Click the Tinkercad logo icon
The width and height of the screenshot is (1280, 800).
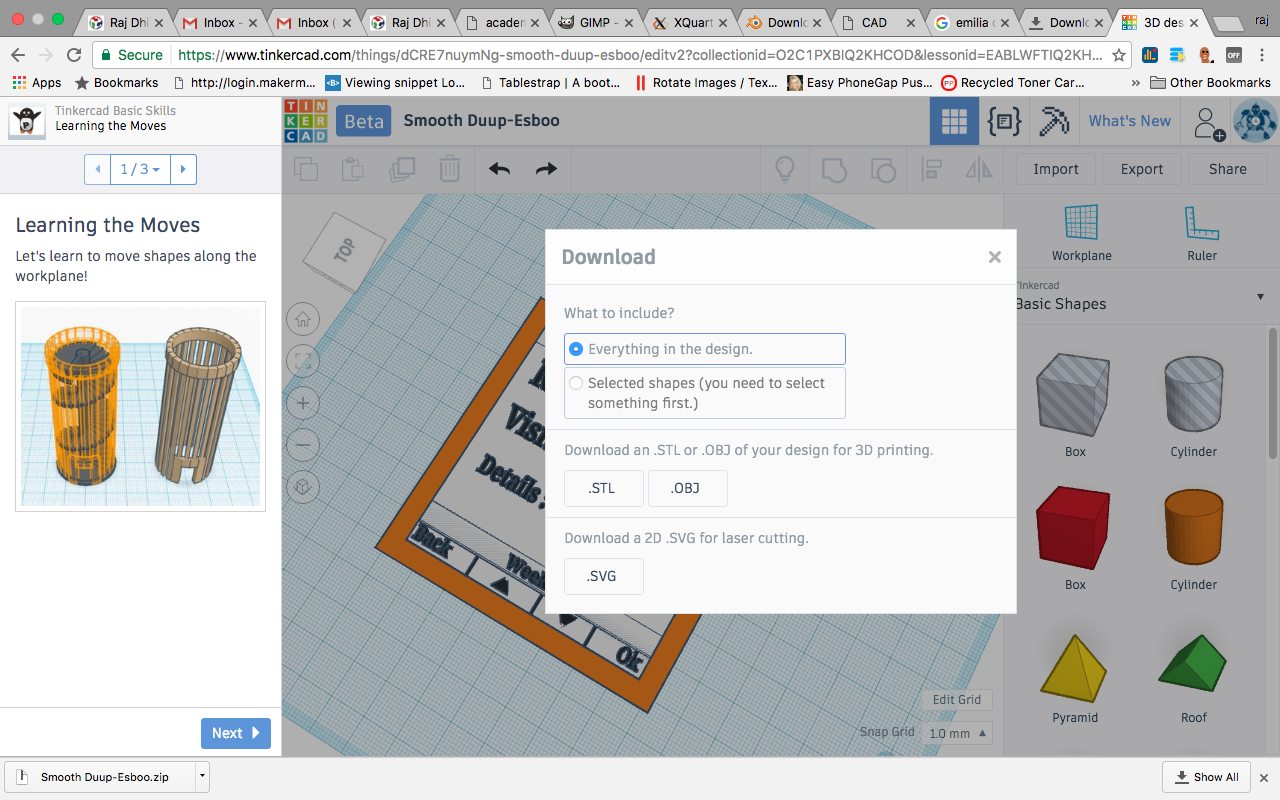pyautogui.click(x=306, y=121)
